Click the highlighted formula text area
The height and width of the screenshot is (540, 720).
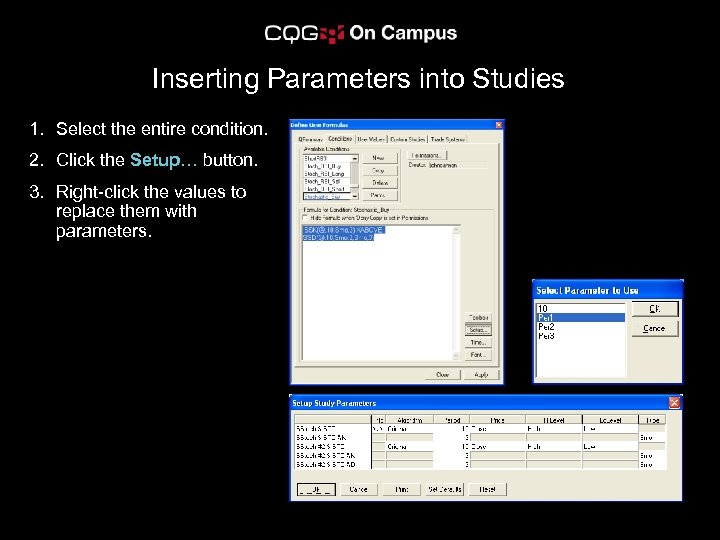343,233
